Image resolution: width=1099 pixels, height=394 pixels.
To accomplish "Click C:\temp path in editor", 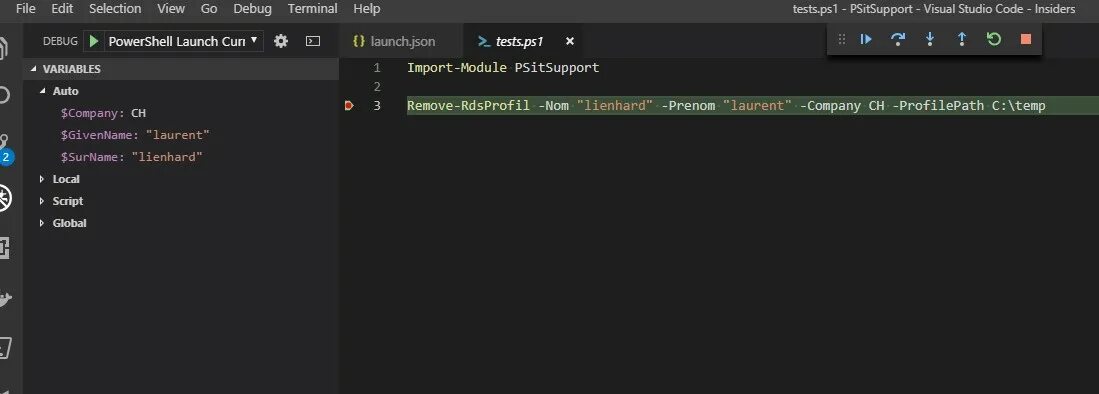I will click(x=1018, y=106).
